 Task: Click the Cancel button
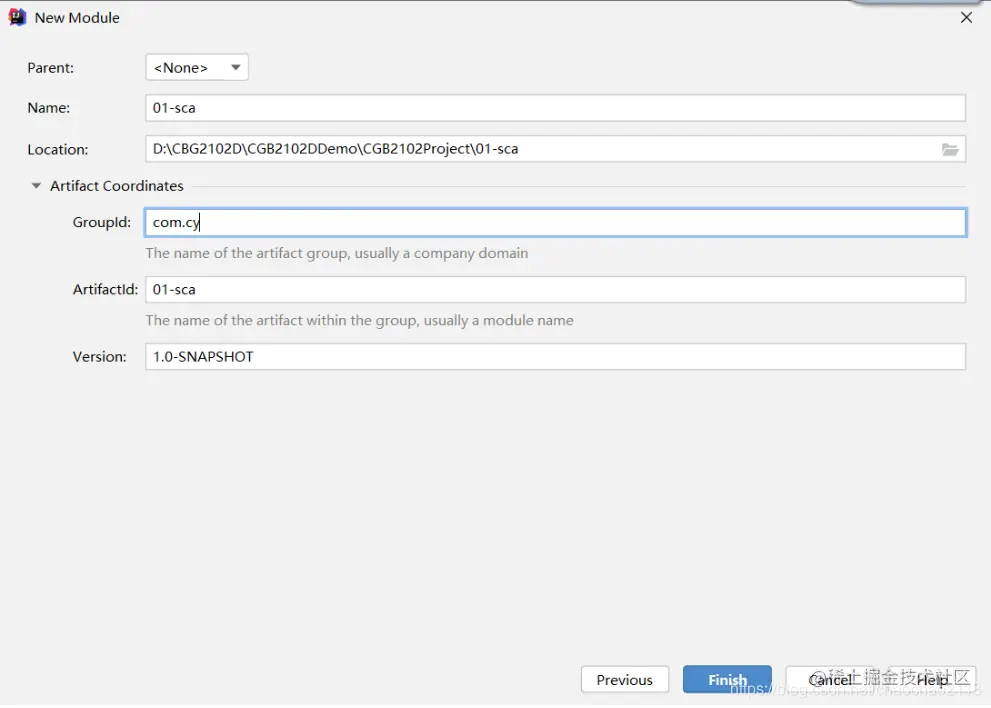[829, 680]
